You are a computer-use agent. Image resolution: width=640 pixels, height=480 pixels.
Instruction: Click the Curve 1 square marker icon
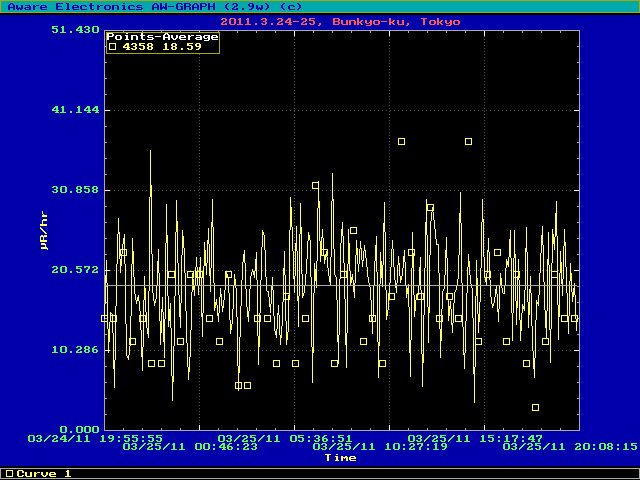coord(9,473)
